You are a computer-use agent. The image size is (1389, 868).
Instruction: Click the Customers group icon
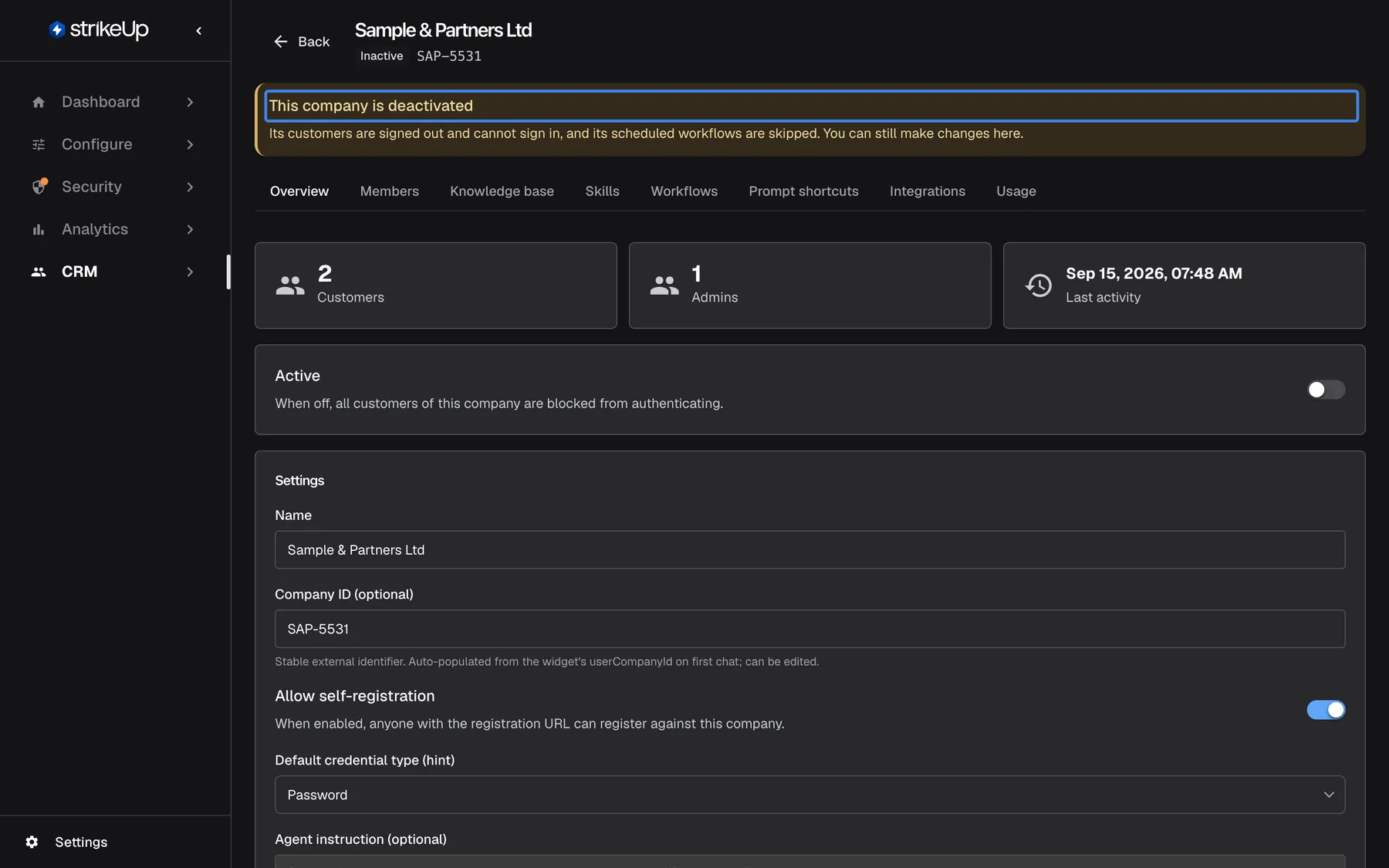290,285
